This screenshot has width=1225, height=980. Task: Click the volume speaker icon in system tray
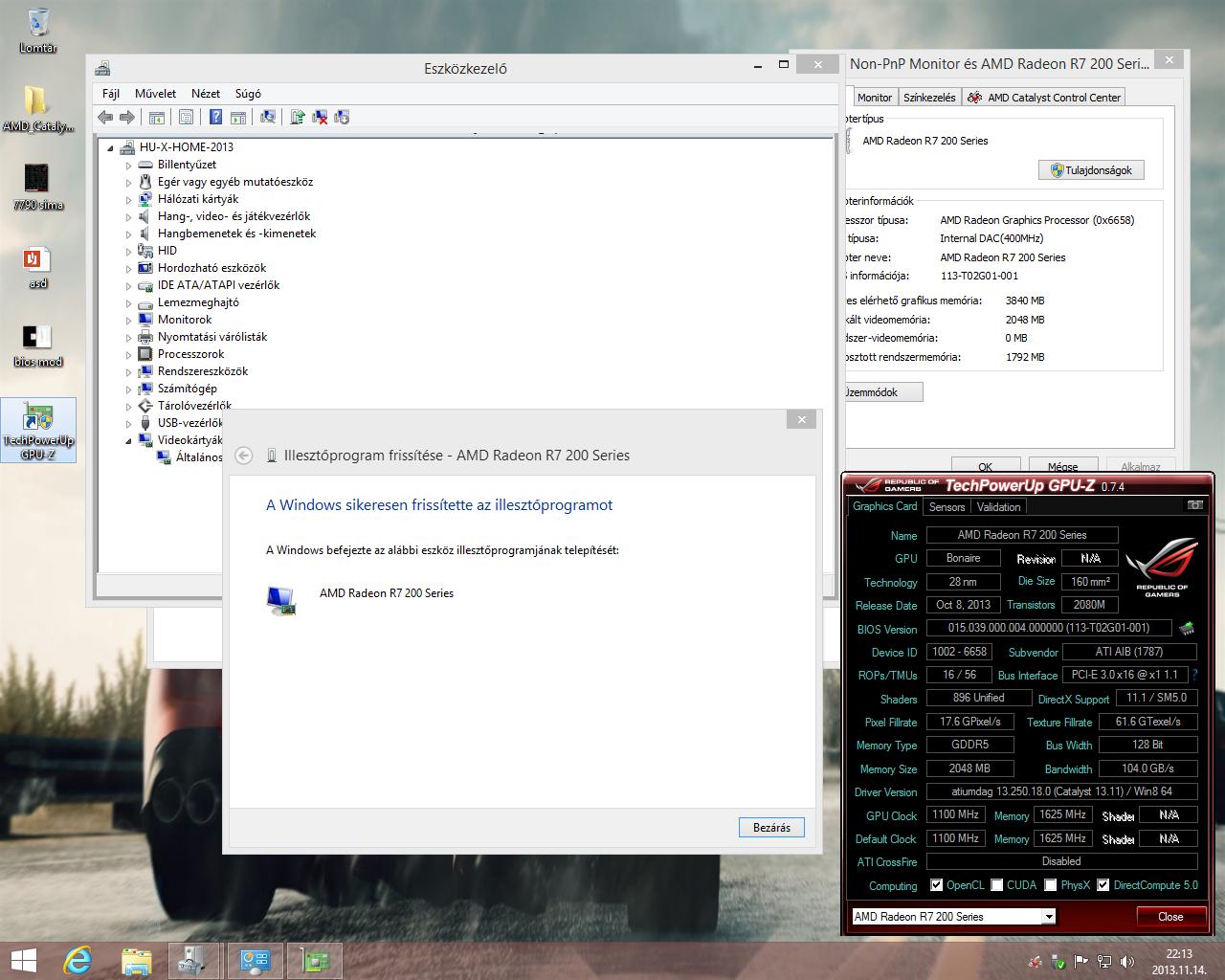[1127, 962]
